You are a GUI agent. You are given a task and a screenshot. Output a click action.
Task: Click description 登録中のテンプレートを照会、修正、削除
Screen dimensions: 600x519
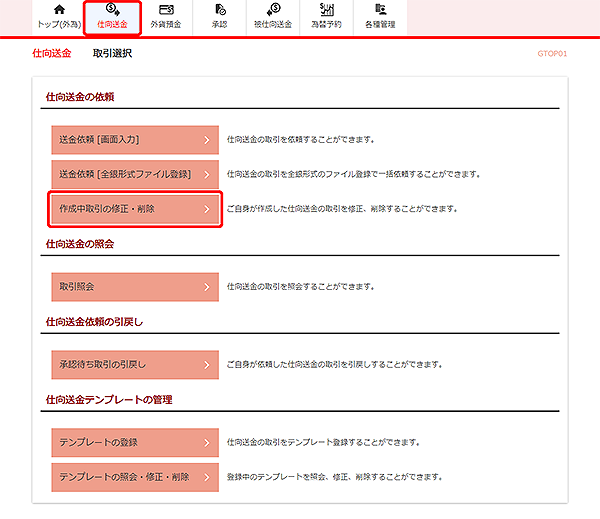tap(335, 477)
